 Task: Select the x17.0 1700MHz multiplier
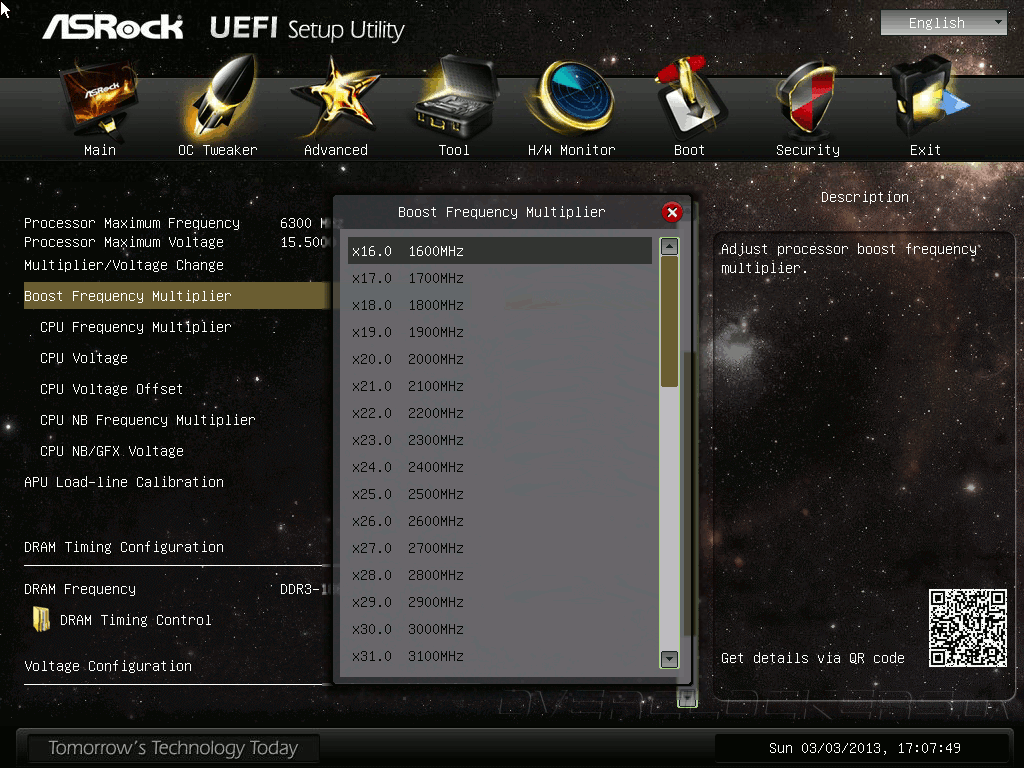pyautogui.click(x=500, y=278)
